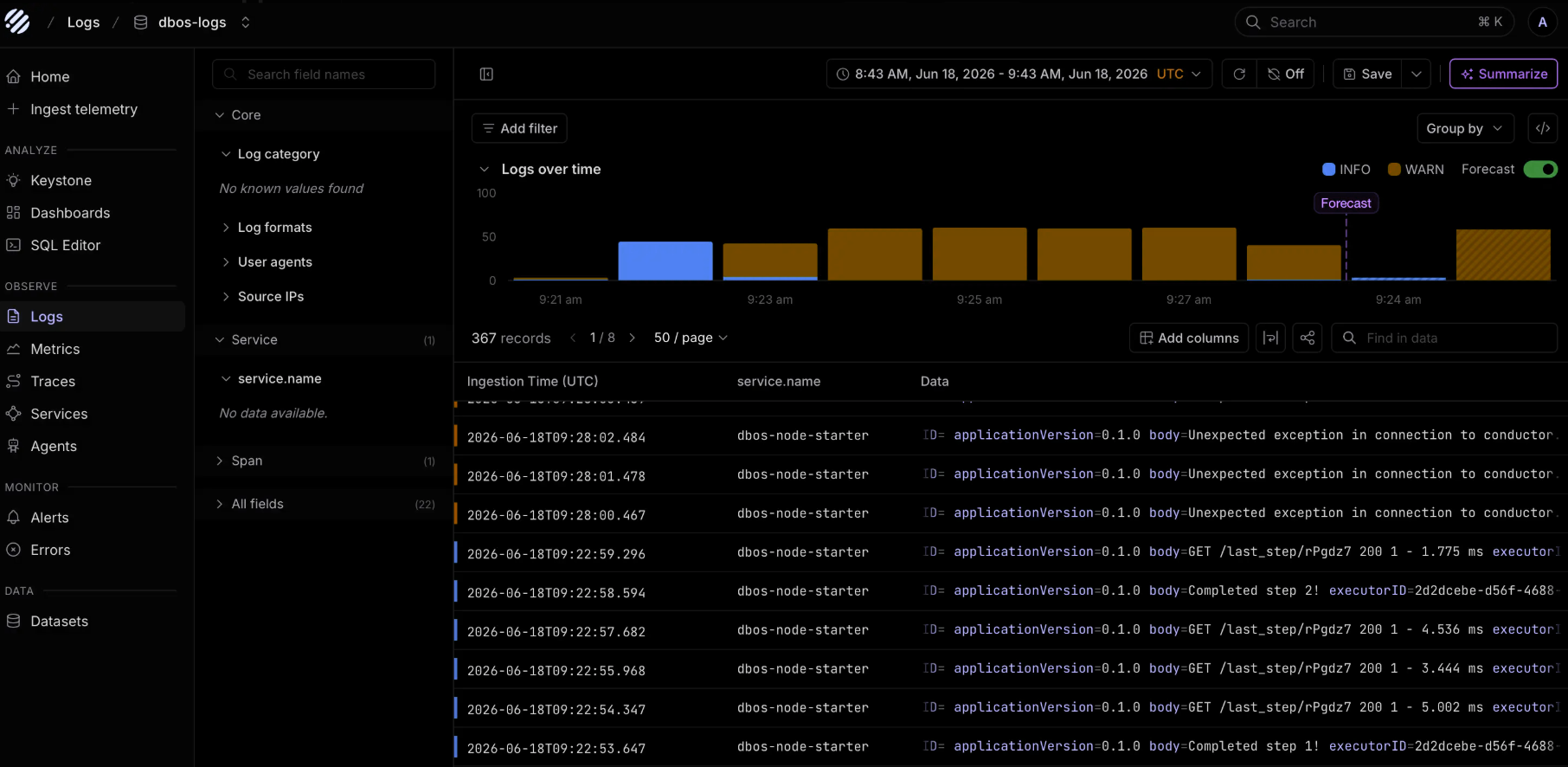
Task: Click the code view icon
Action: point(1543,129)
